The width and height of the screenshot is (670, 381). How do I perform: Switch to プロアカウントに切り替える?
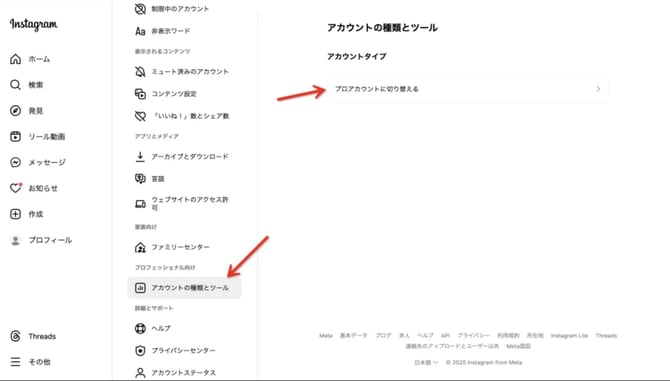click(x=468, y=89)
